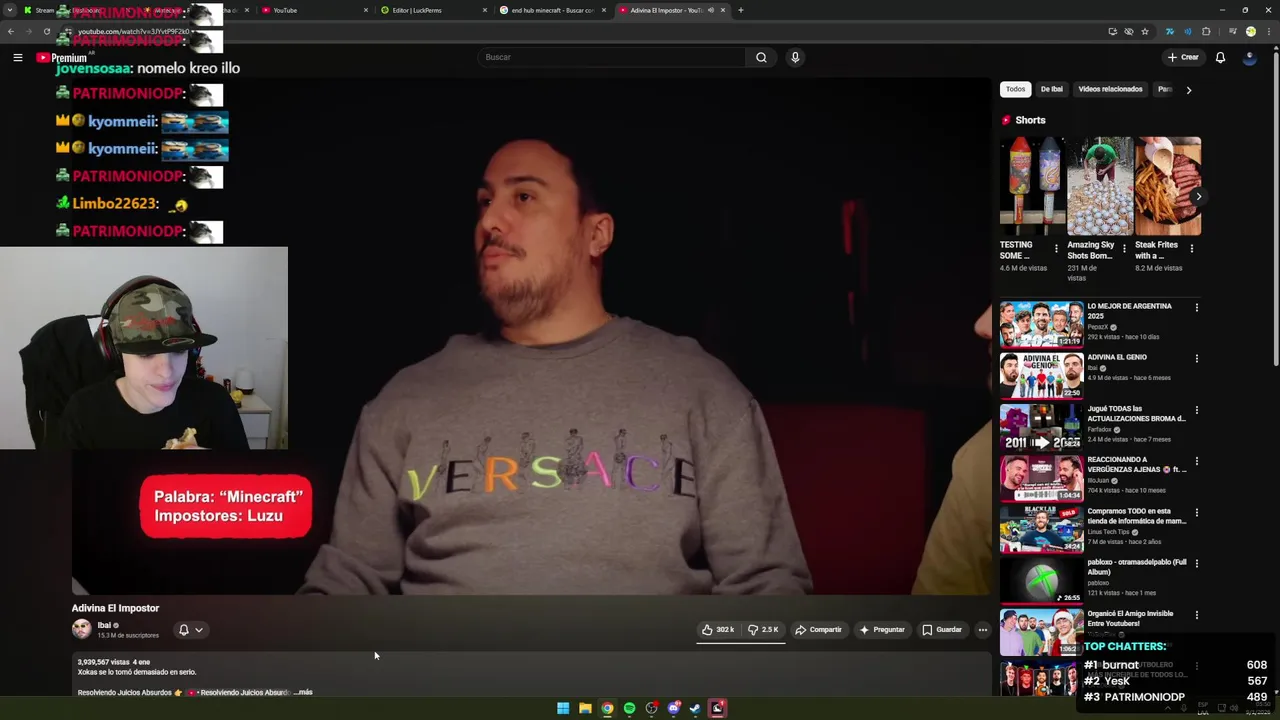1280x720 pixels.
Task: Open Ibai channel name link
Action: pos(104,625)
